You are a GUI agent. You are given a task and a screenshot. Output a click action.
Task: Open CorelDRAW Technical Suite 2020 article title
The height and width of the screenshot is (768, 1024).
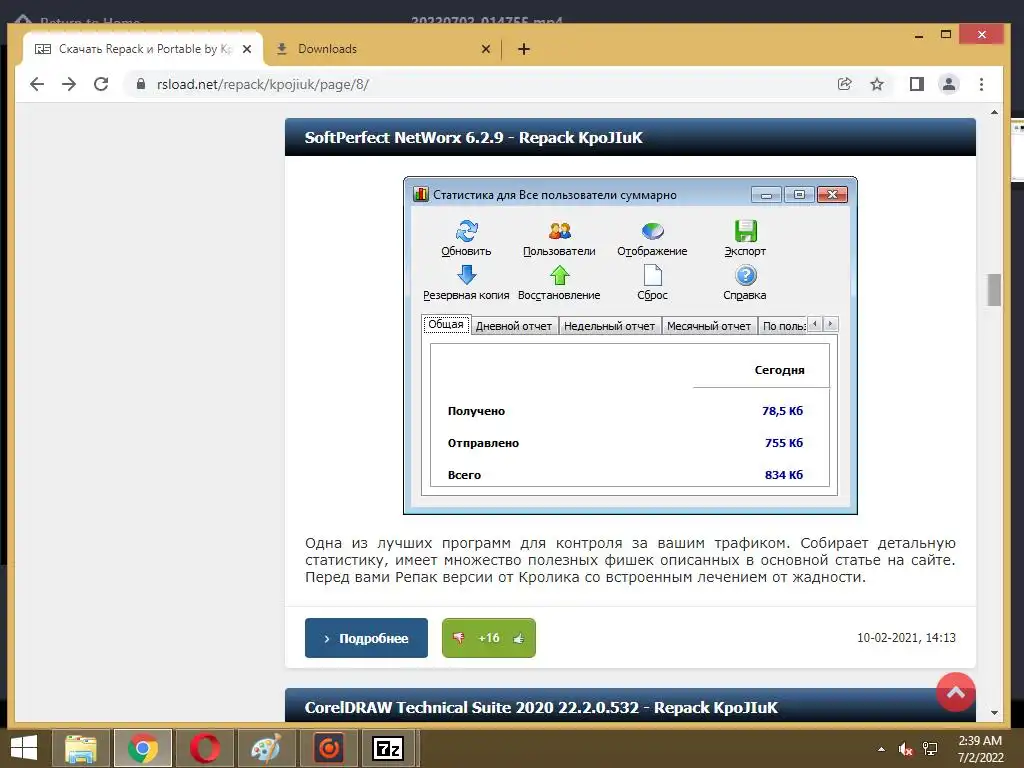[x=541, y=708]
